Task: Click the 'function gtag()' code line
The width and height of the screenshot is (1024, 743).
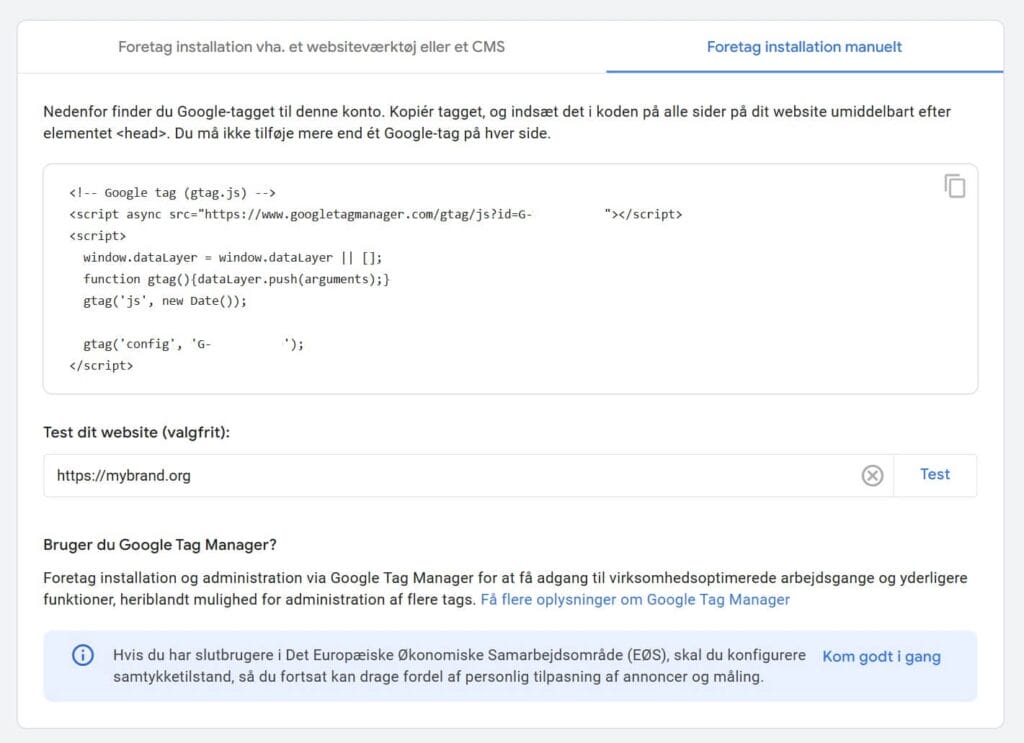Action: click(236, 279)
